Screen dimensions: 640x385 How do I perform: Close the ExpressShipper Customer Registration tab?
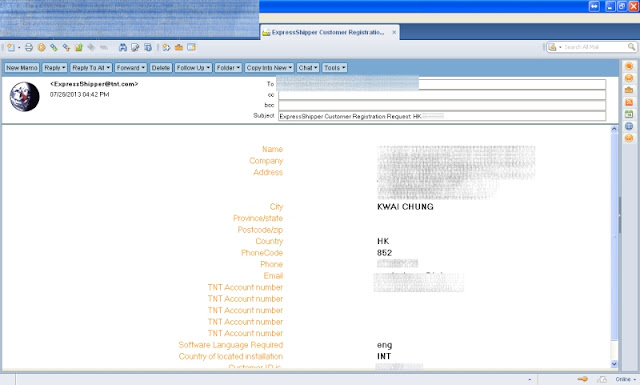394,32
